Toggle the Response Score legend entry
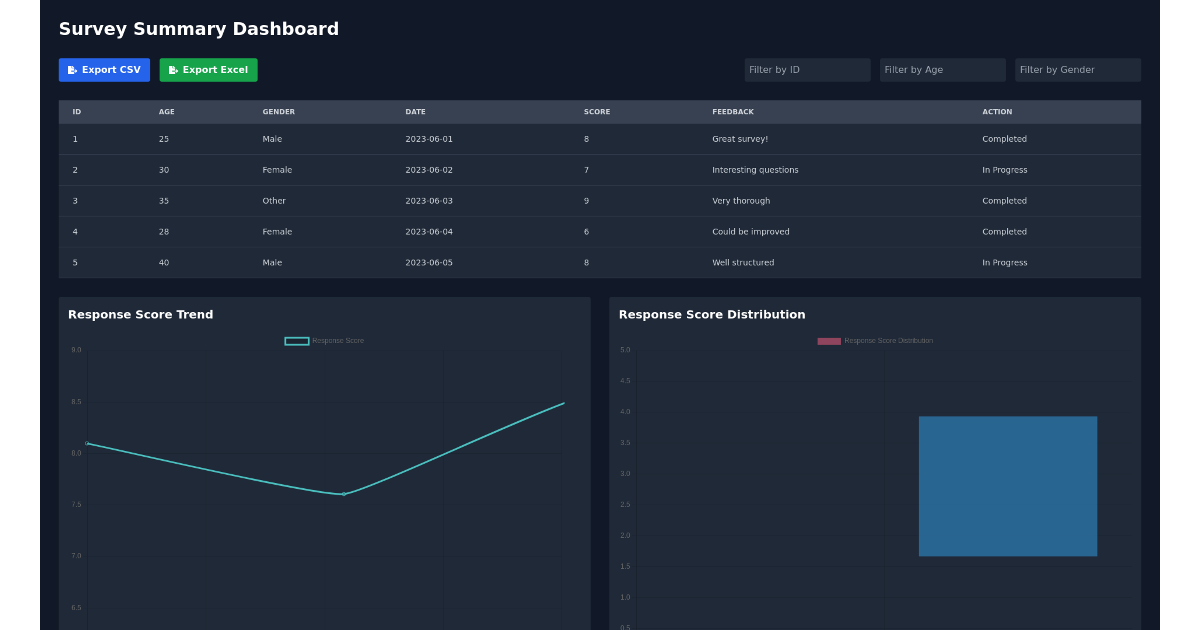Viewport: 1200px width, 630px height. click(x=324, y=340)
